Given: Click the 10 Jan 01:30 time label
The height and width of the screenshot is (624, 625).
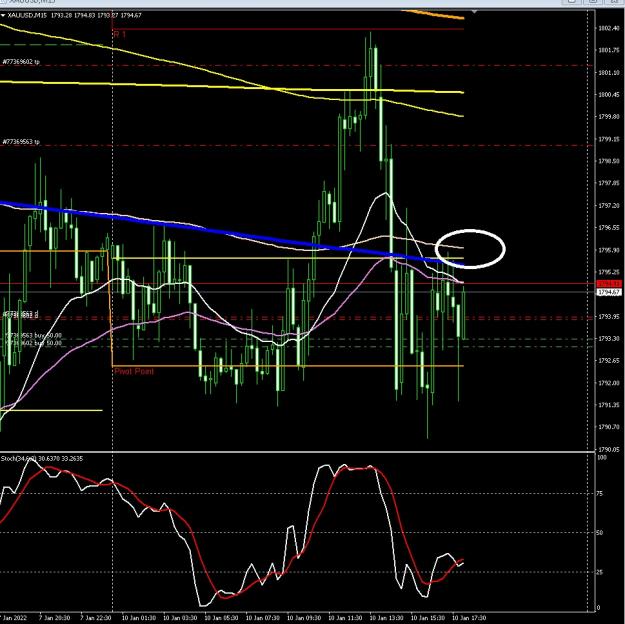Looking at the screenshot, I should click(x=138, y=618).
